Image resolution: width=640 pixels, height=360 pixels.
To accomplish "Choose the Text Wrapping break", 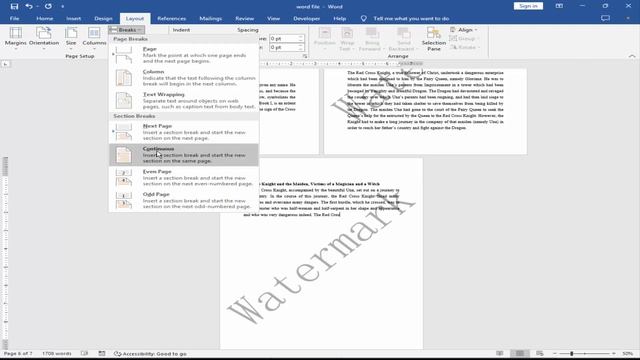I will 184,100.
